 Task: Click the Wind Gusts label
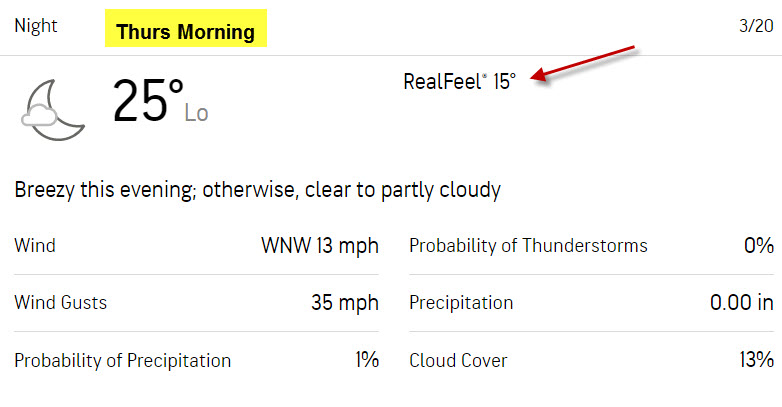[61, 303]
